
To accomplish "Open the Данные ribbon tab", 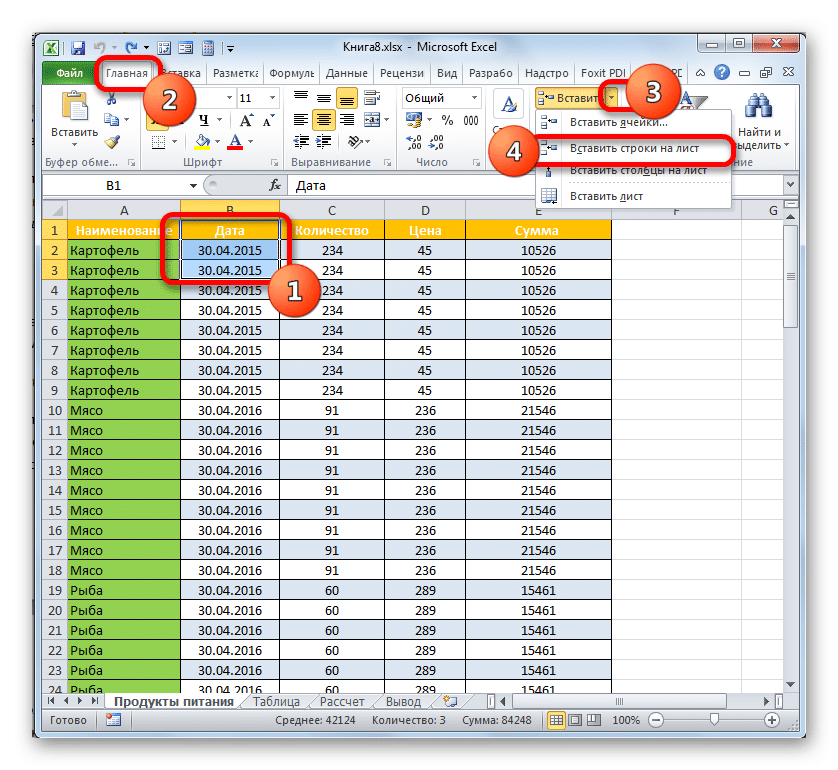I will point(346,73).
